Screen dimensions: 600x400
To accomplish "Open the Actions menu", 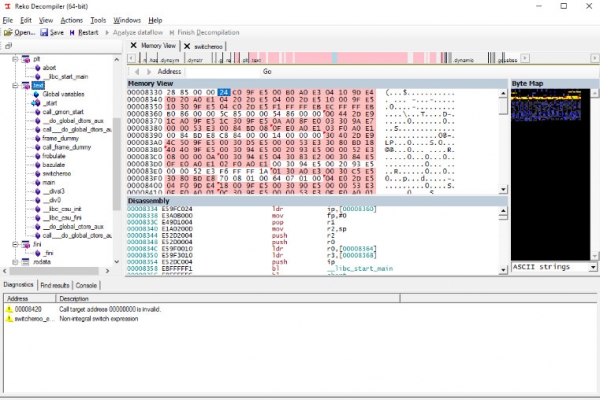I will 71,20.
